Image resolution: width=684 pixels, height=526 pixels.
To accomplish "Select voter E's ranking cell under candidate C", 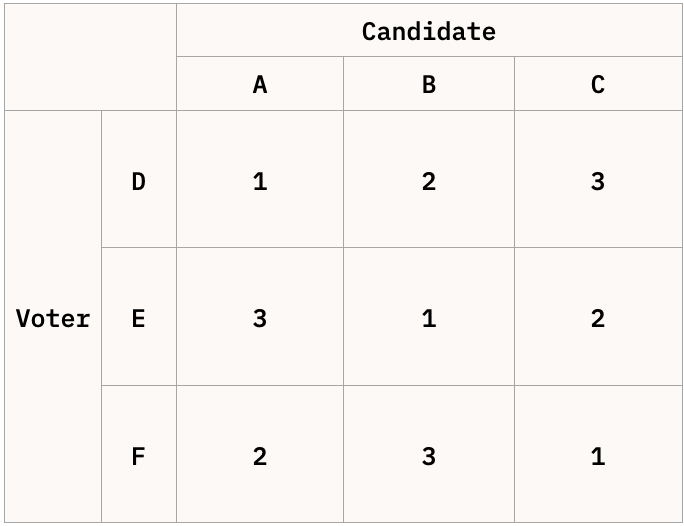I will (598, 318).
